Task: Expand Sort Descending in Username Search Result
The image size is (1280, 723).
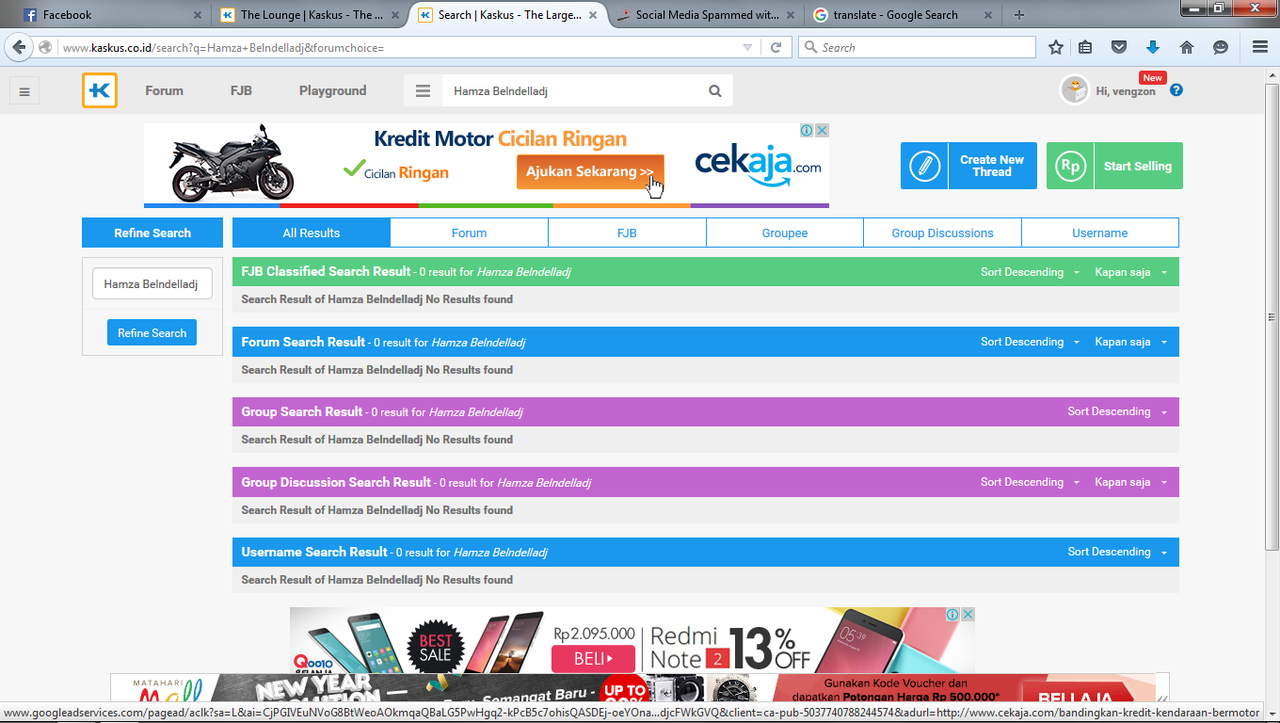Action: click(1117, 552)
